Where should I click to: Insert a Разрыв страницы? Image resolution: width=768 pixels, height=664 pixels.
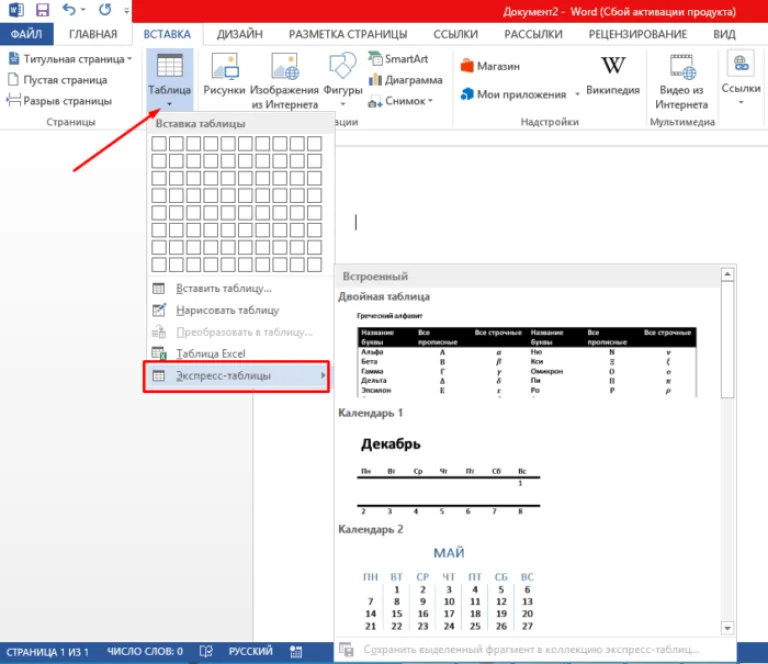pos(59,101)
